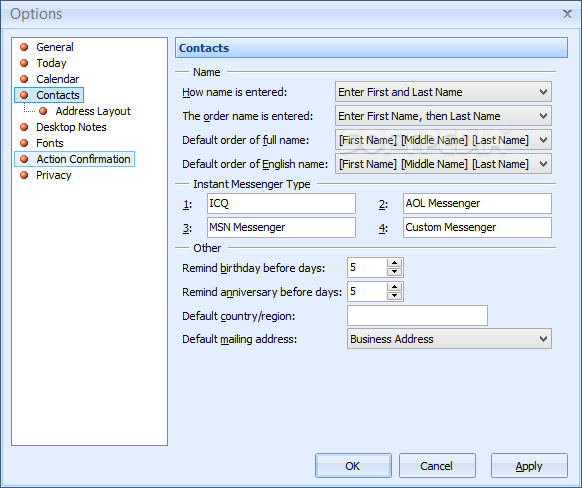Click the Cancel button
582x488 pixels.
pos(437,466)
